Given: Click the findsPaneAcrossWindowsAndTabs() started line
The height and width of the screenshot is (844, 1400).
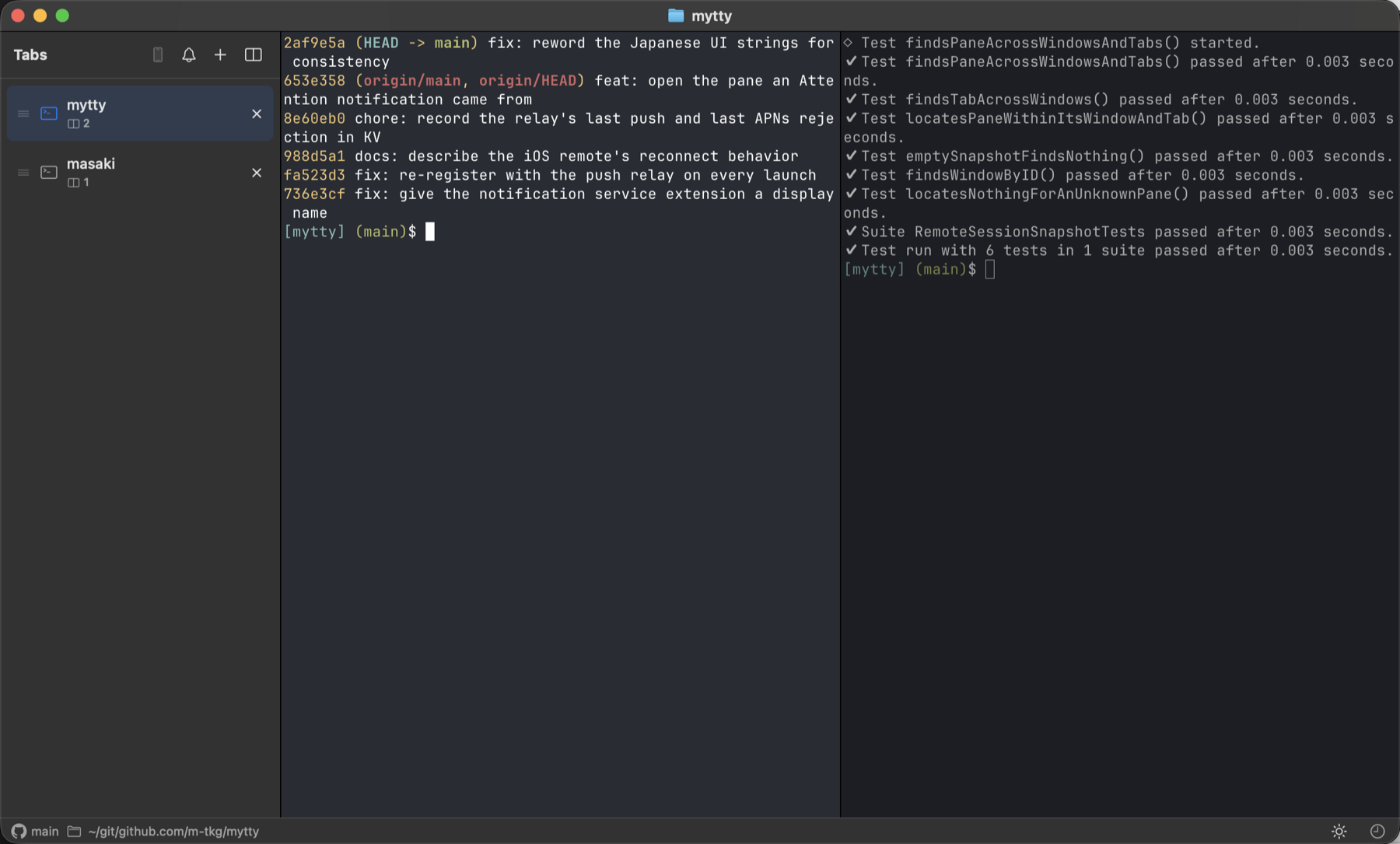Looking at the screenshot, I should (1052, 43).
